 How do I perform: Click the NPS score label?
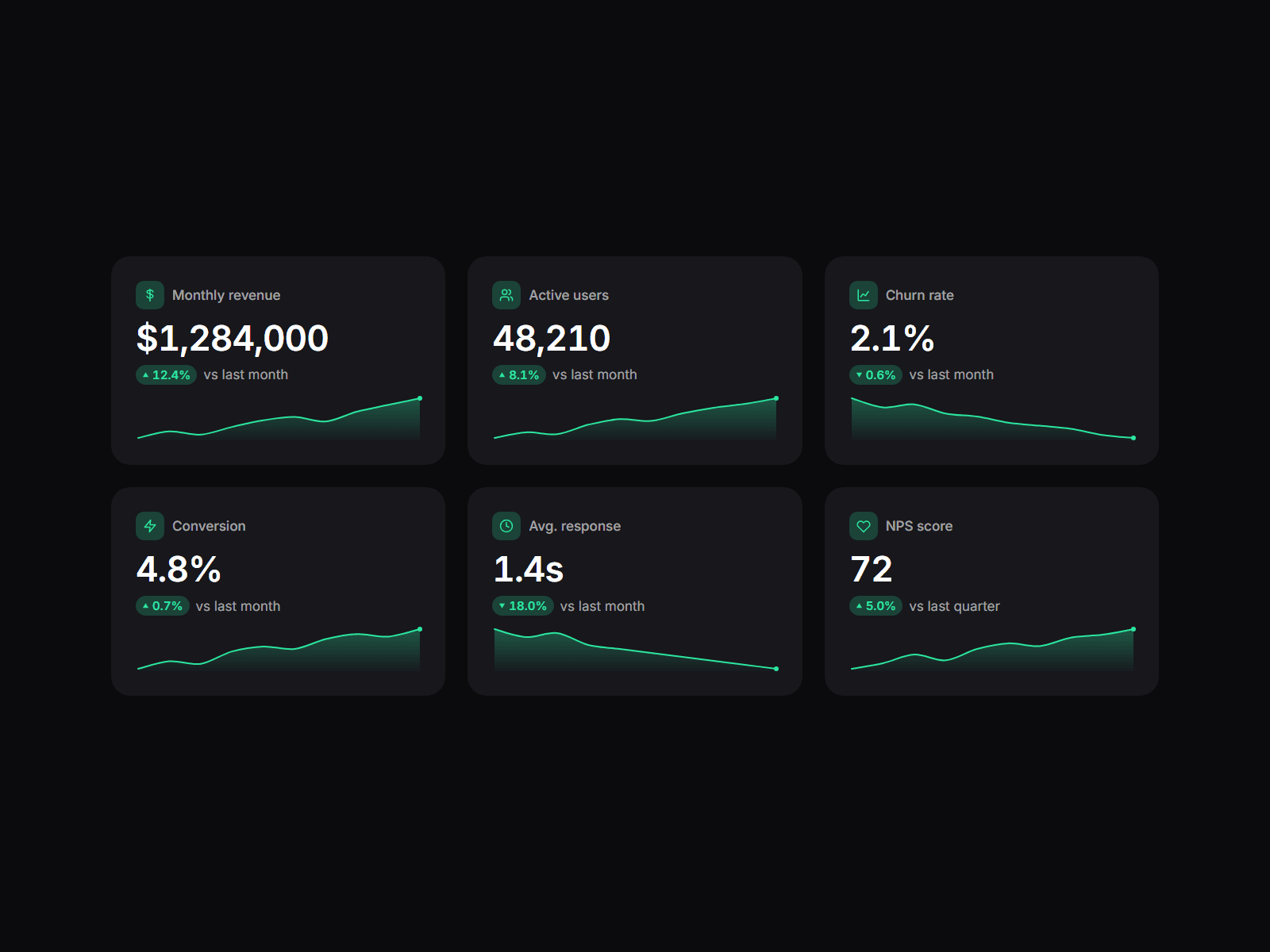click(x=919, y=526)
